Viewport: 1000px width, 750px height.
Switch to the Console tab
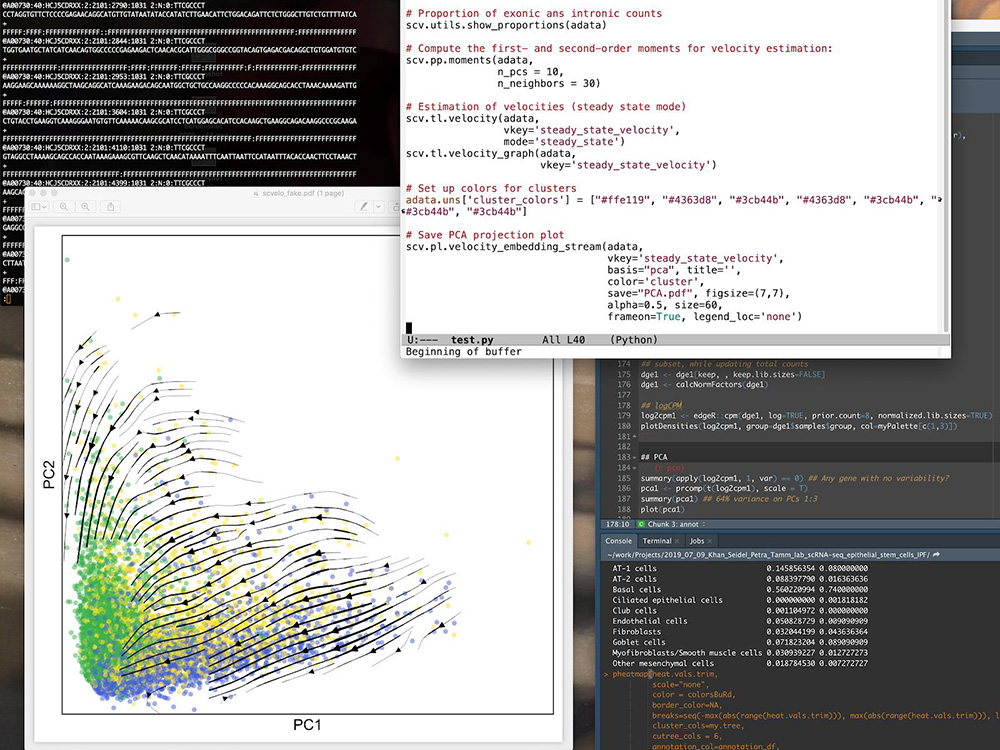(x=619, y=540)
